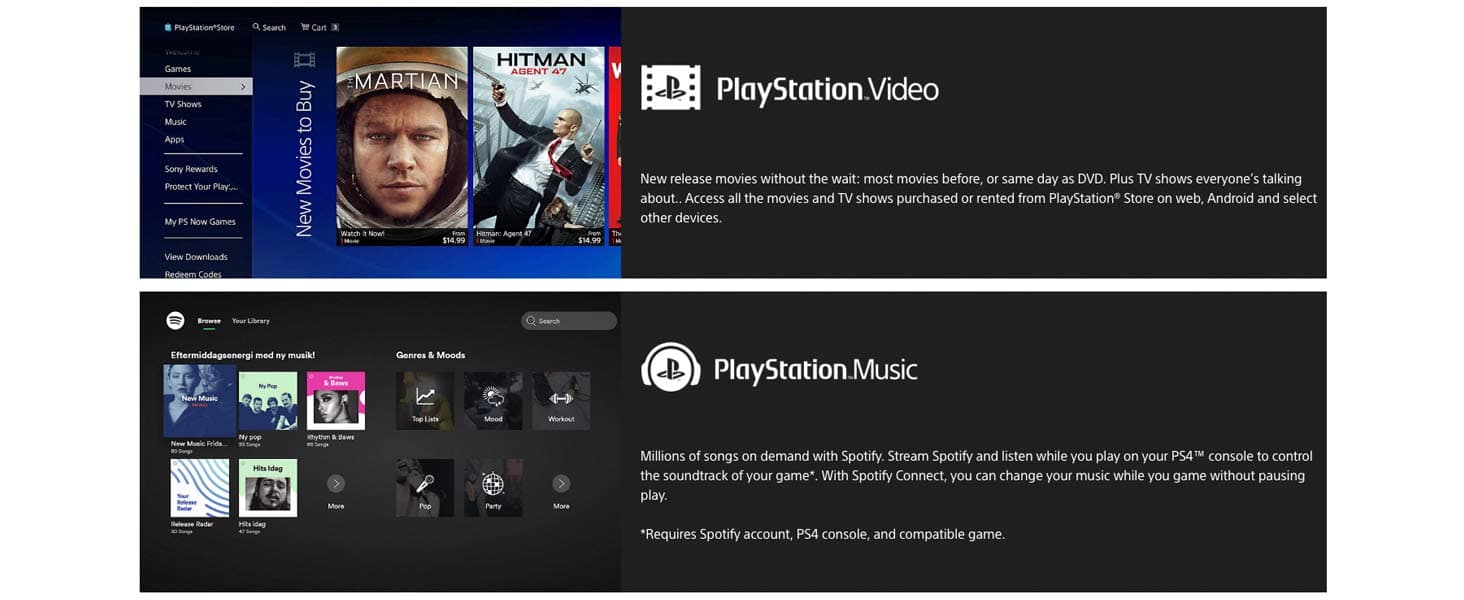The image size is (1464, 600).
Task: Click the Search magnifier in PlayStation Store
Action: [256, 27]
